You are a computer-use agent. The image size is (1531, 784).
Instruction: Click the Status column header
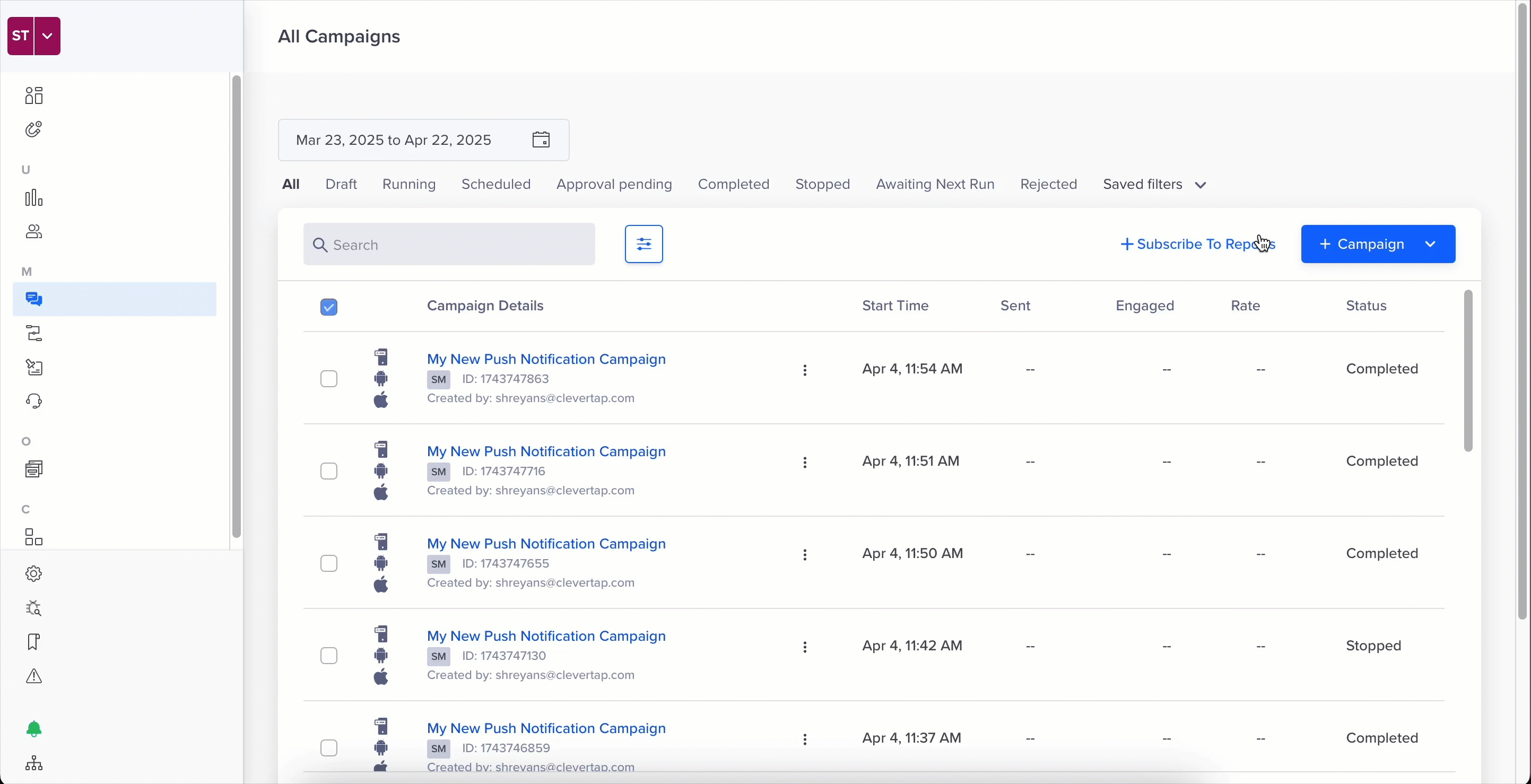click(x=1367, y=306)
